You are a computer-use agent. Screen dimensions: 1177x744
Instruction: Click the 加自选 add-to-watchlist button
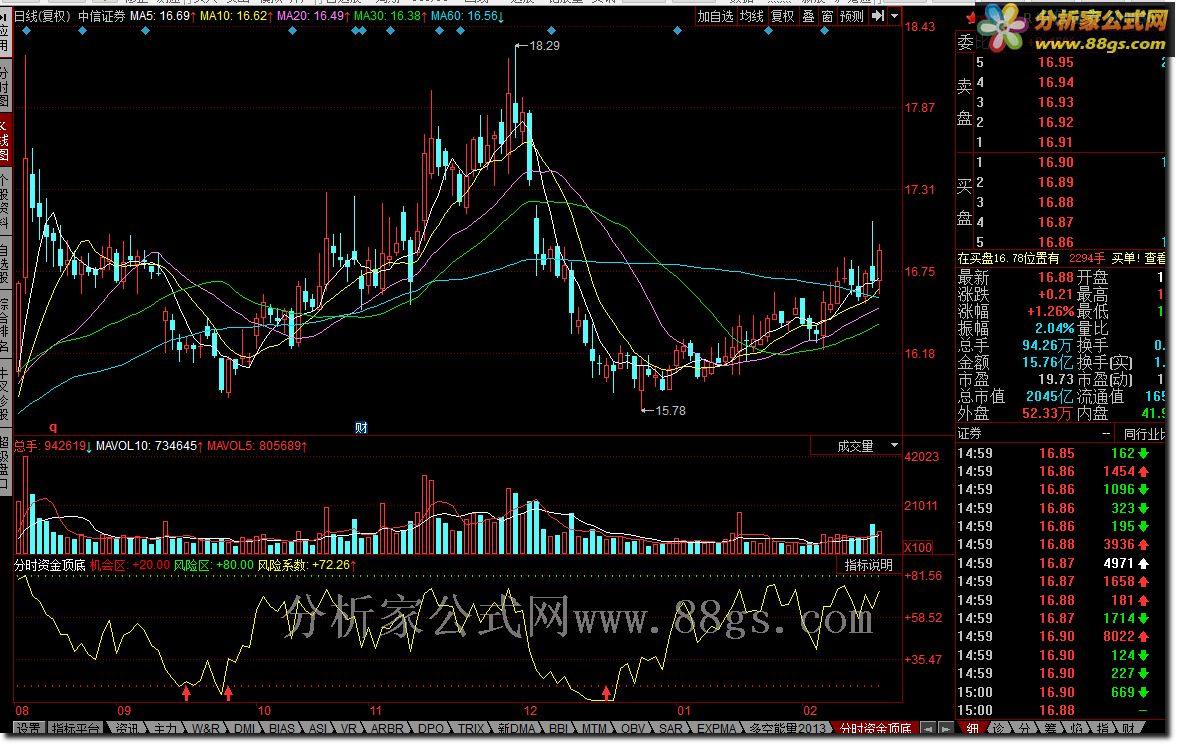pyautogui.click(x=715, y=16)
